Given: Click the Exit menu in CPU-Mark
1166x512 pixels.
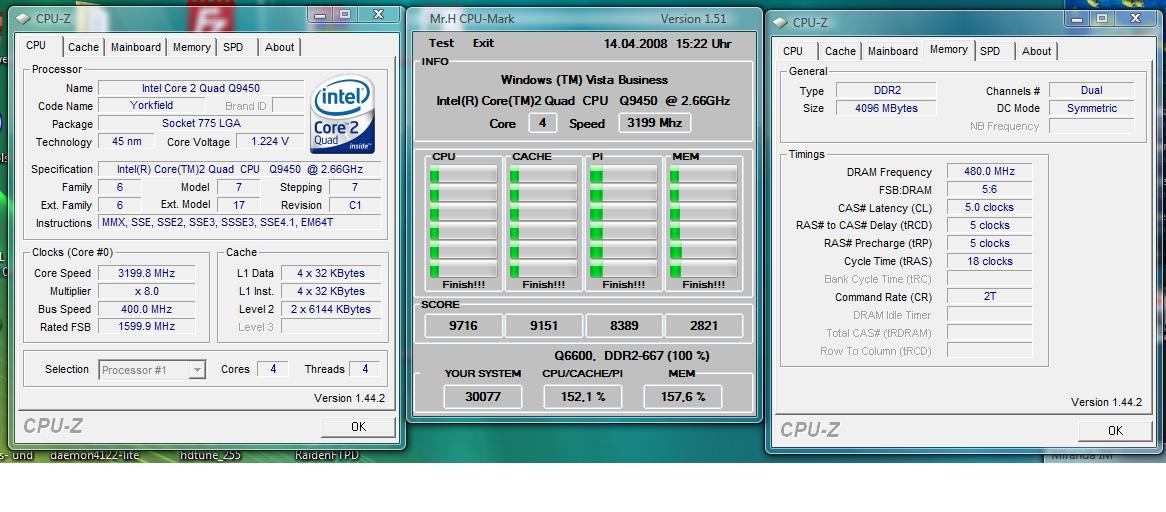Looking at the screenshot, I should pos(483,43).
